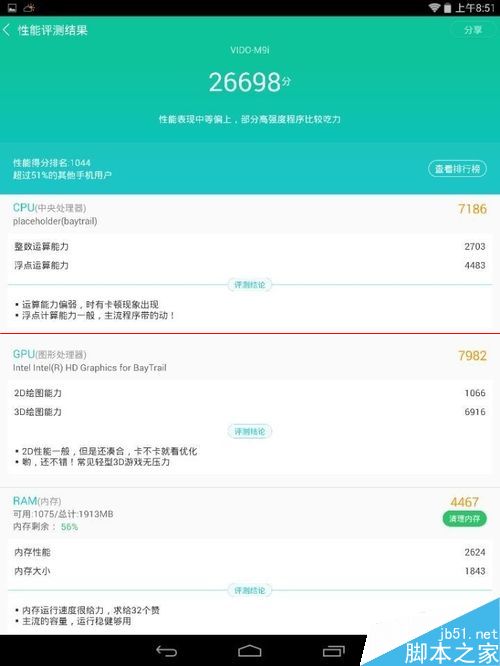Share the benchmark result via 分享
500x666 pixels.
click(x=473, y=30)
